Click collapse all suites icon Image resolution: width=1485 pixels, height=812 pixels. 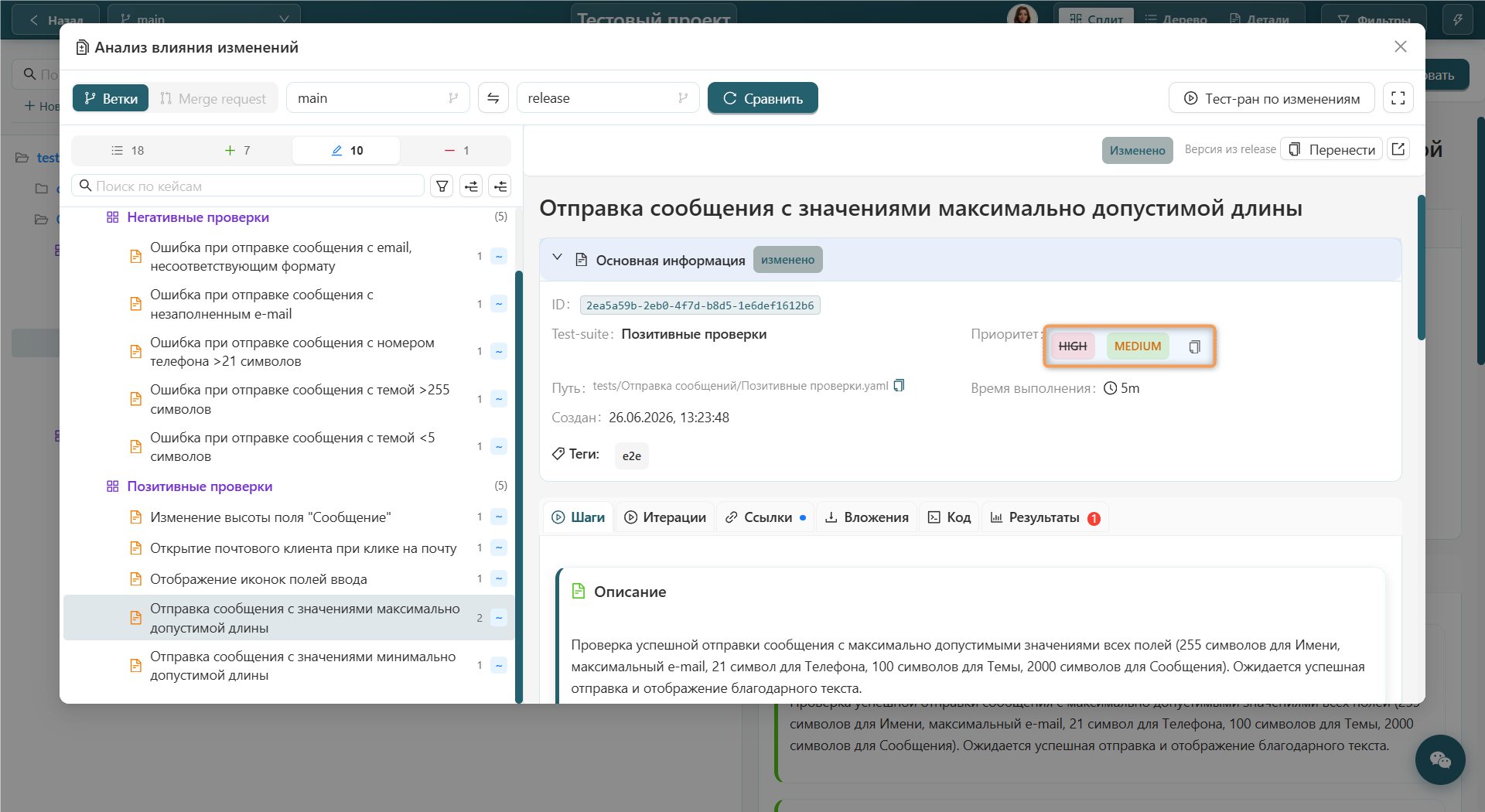click(x=500, y=186)
